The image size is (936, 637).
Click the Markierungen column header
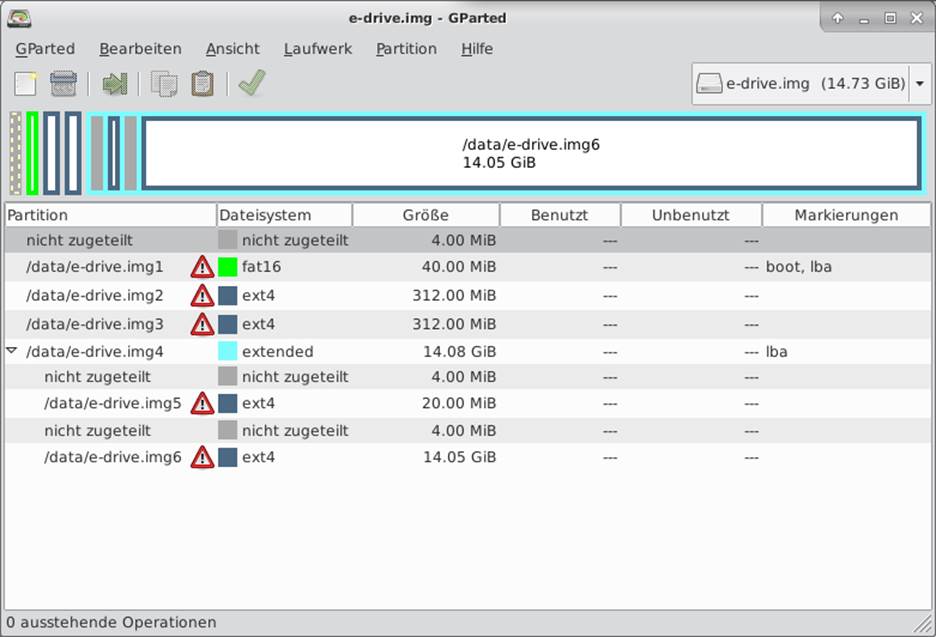[x=846, y=215]
